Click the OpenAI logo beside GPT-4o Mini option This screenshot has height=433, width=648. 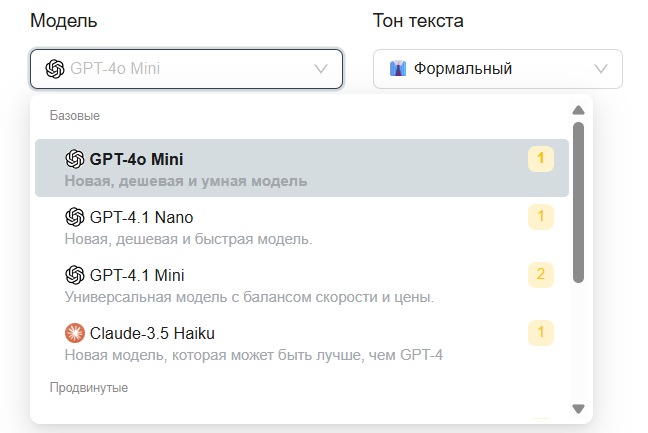[75, 159]
